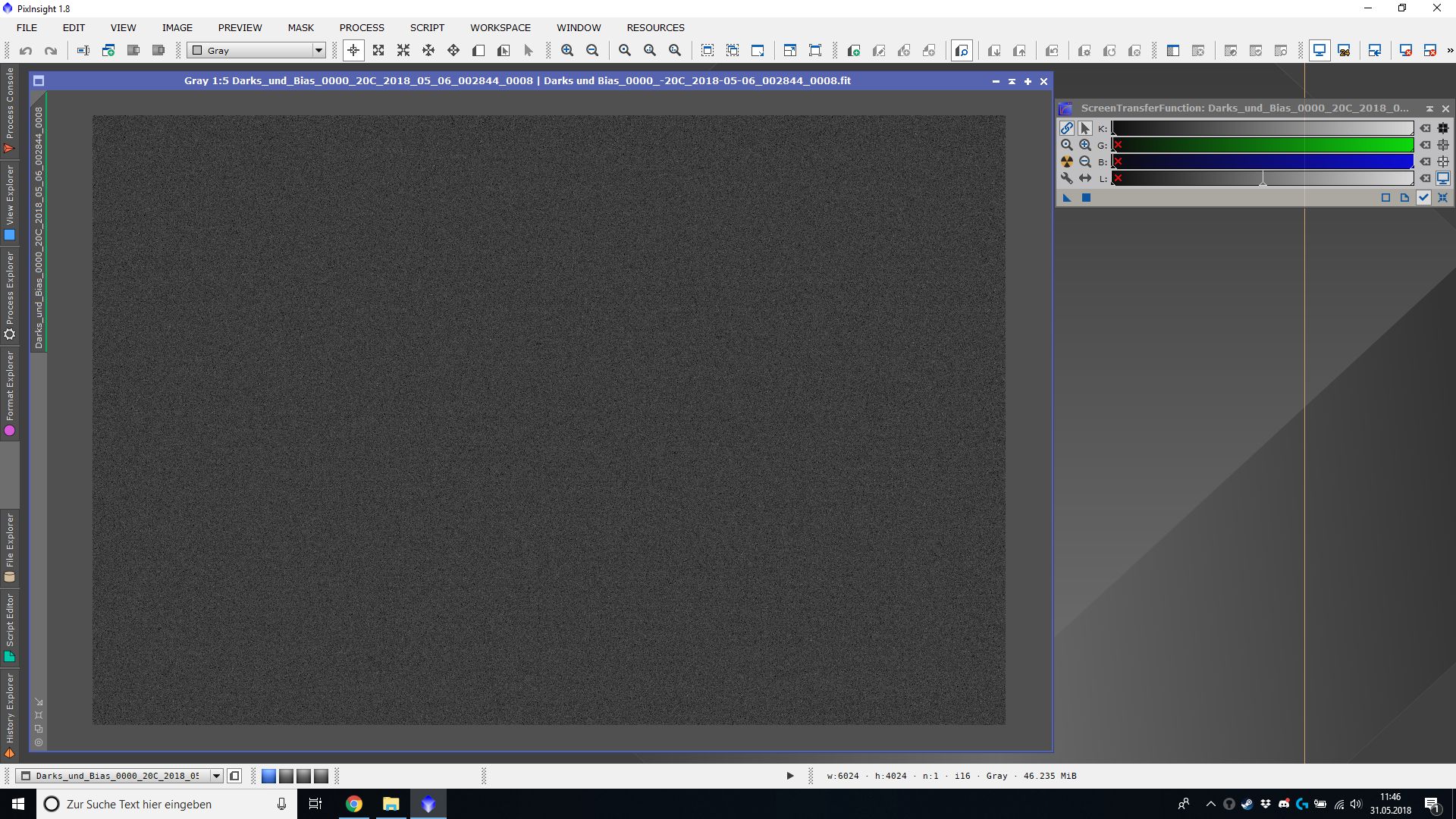Adjust the L channel midtones slider
Screen dimensions: 1456x819
click(x=1263, y=180)
